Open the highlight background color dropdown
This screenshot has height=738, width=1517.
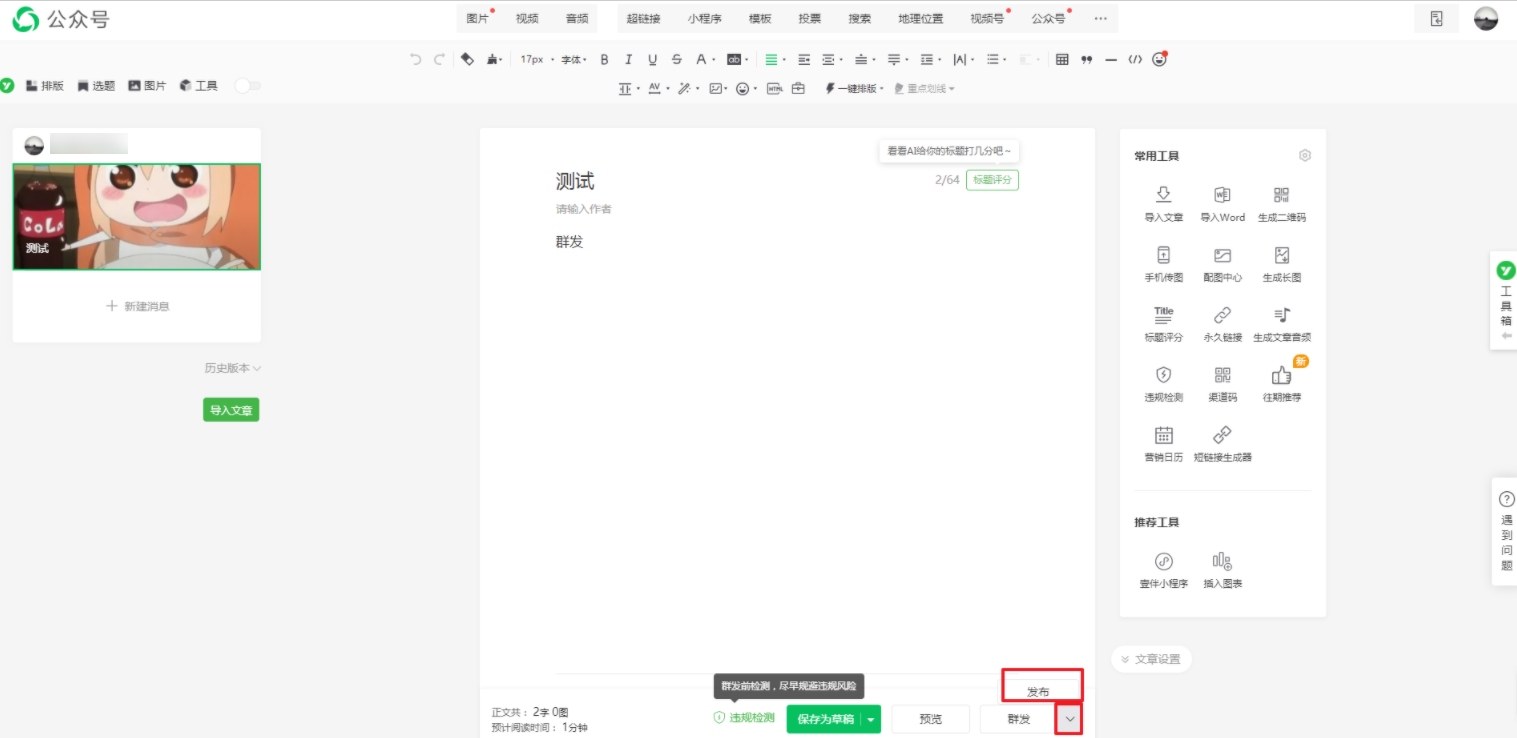point(737,60)
